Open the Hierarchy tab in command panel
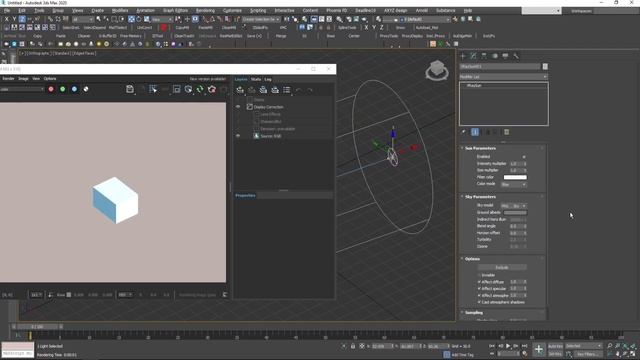 tap(484, 56)
